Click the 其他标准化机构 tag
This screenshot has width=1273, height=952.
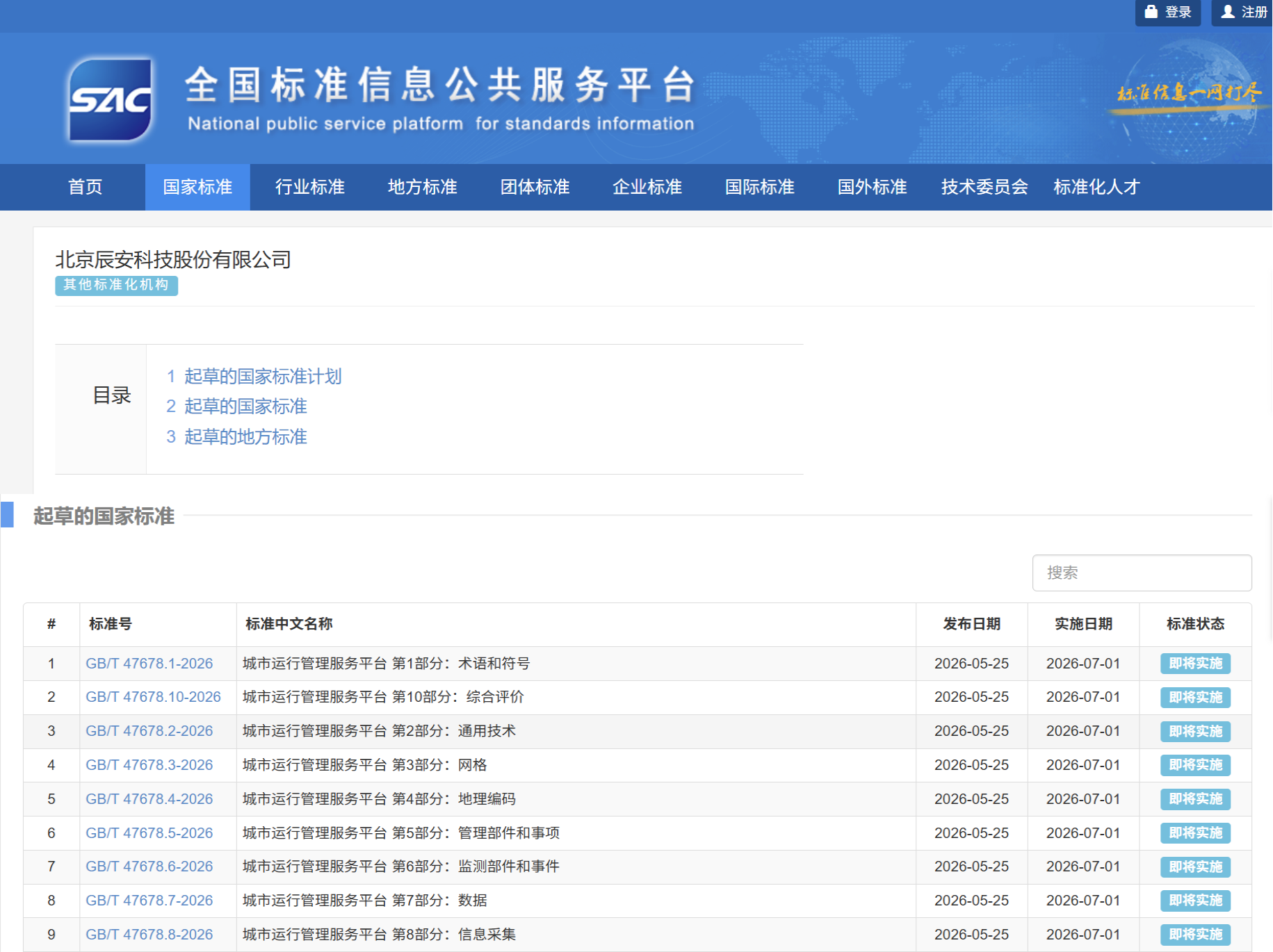point(116,285)
